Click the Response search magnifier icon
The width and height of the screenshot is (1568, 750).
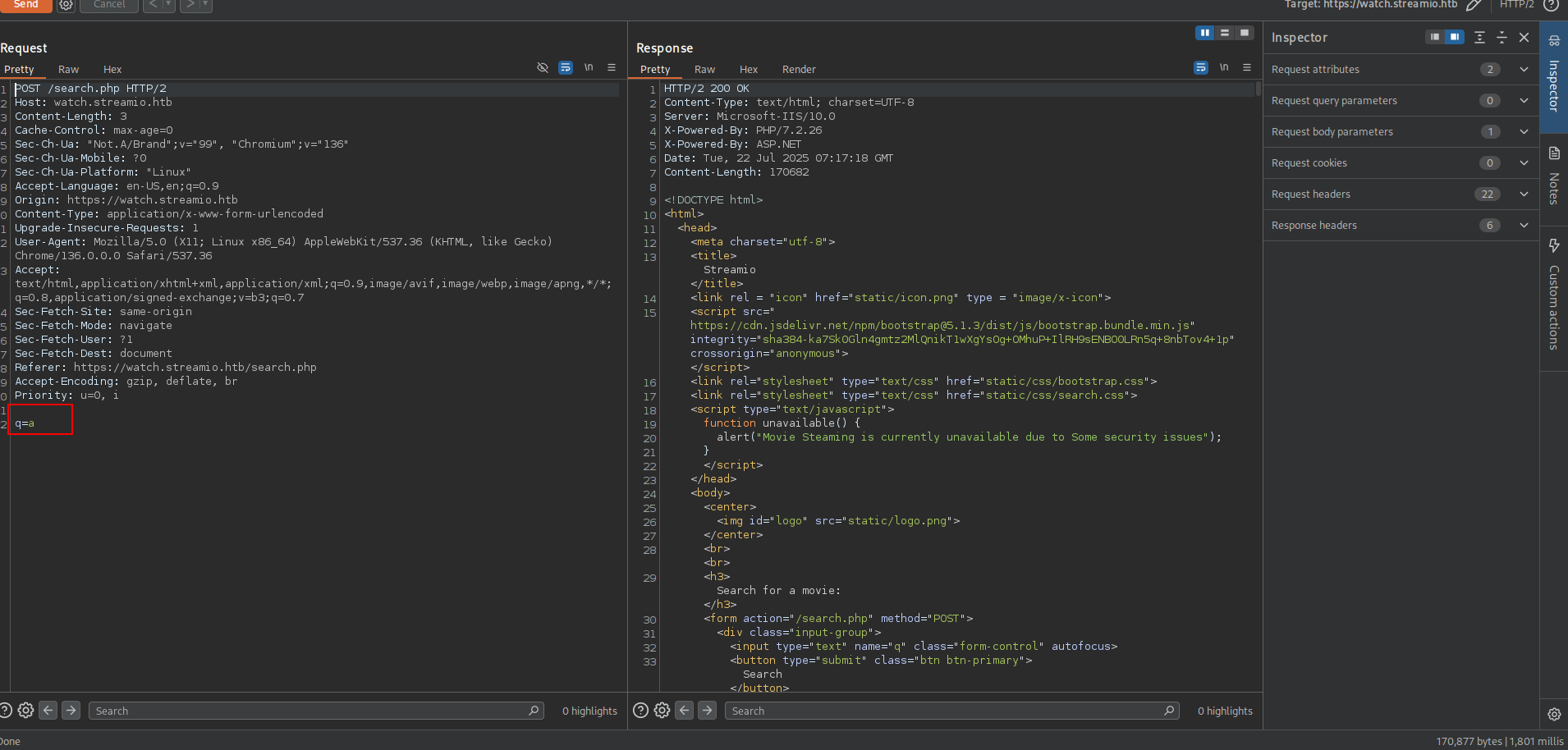pyautogui.click(x=1169, y=711)
